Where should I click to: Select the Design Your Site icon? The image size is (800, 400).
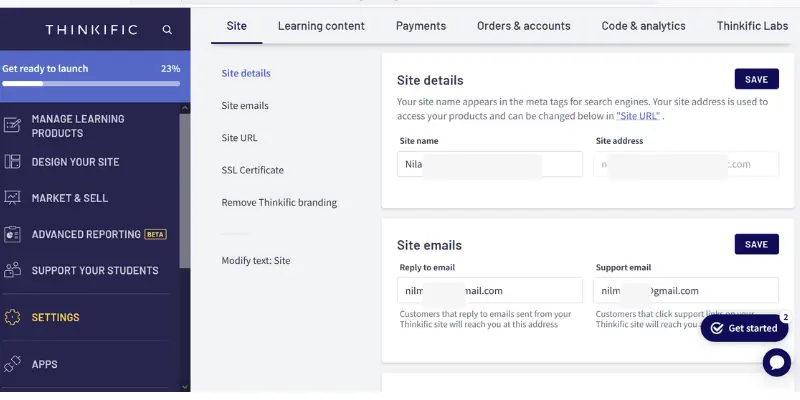pyautogui.click(x=12, y=162)
